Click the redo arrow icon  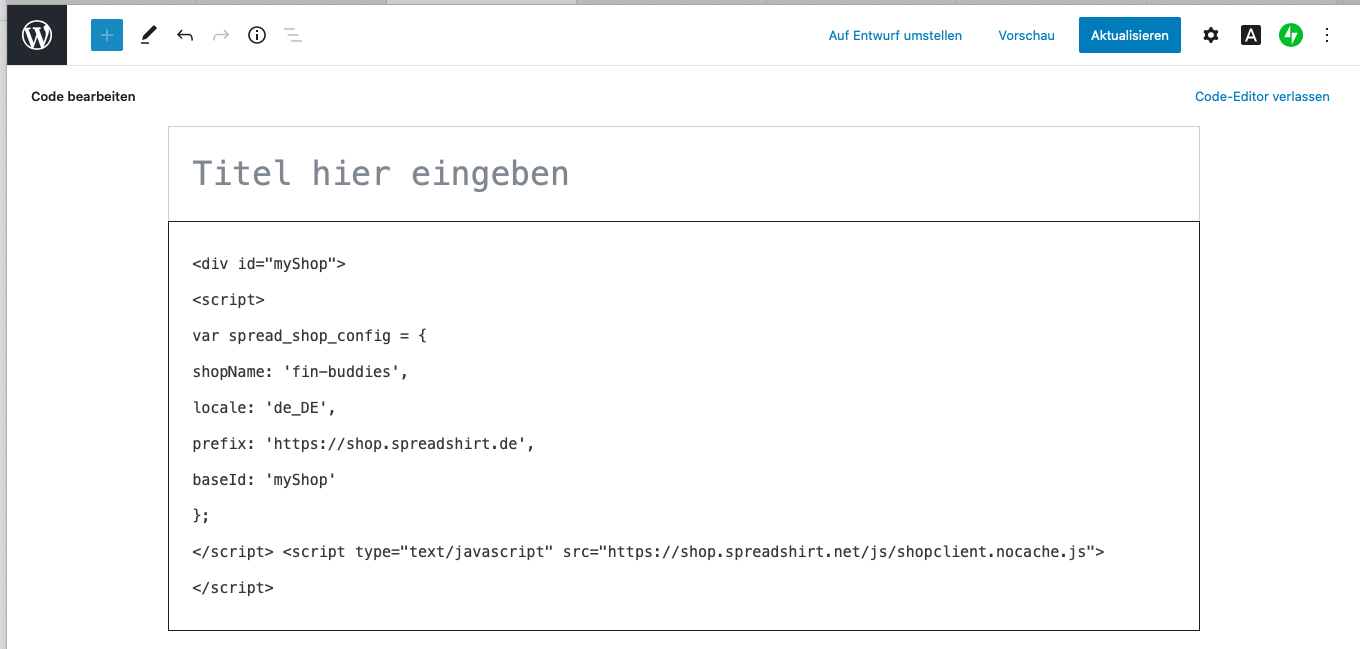(221, 36)
